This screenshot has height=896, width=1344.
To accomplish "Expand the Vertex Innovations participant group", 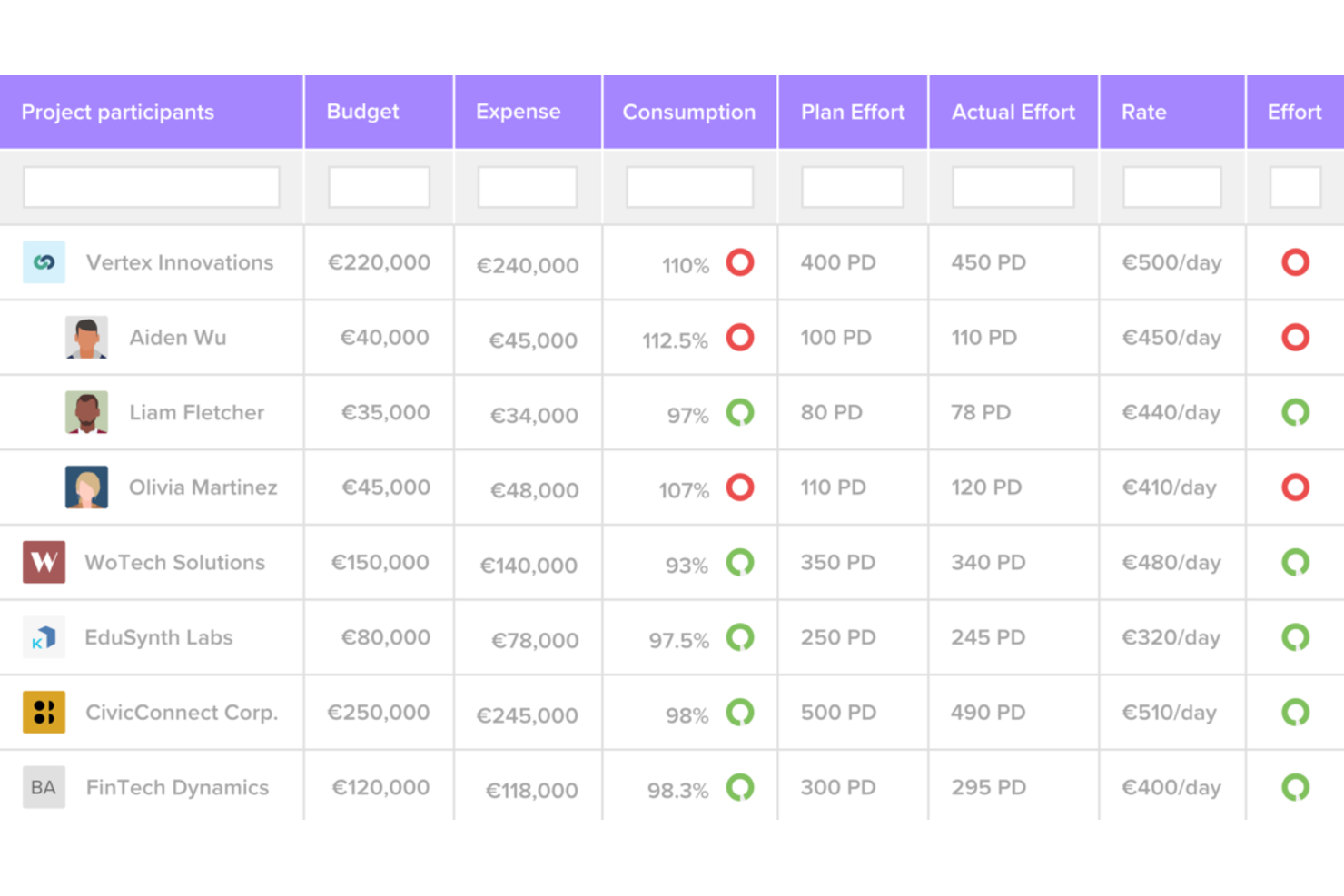I will tap(179, 262).
